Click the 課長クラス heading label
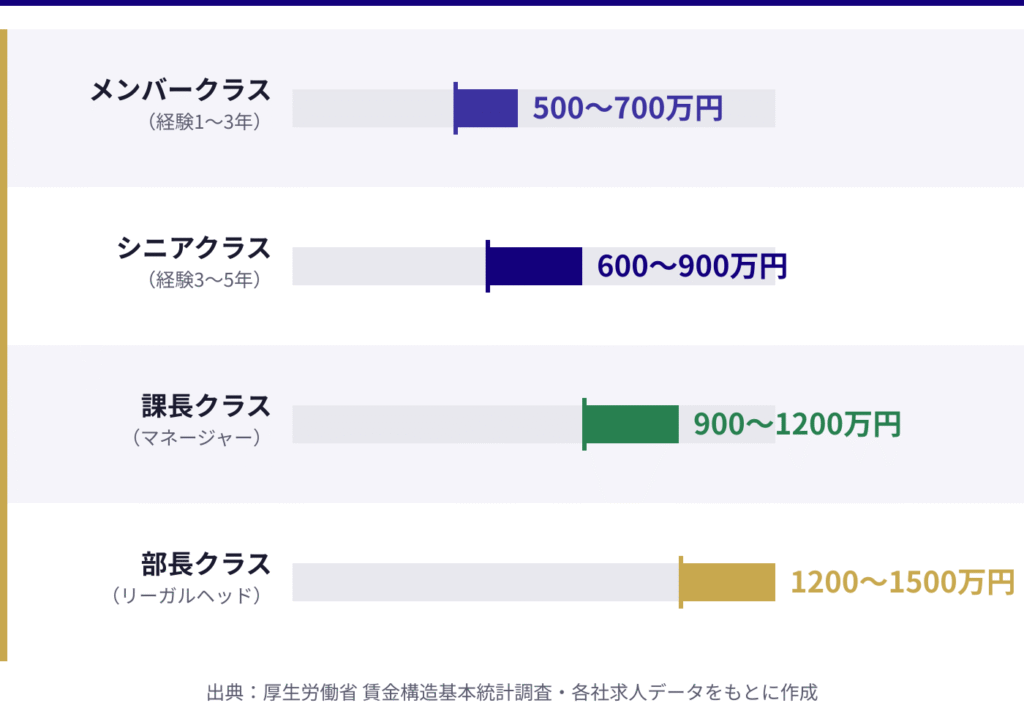This screenshot has width=1024, height=711. point(206,406)
